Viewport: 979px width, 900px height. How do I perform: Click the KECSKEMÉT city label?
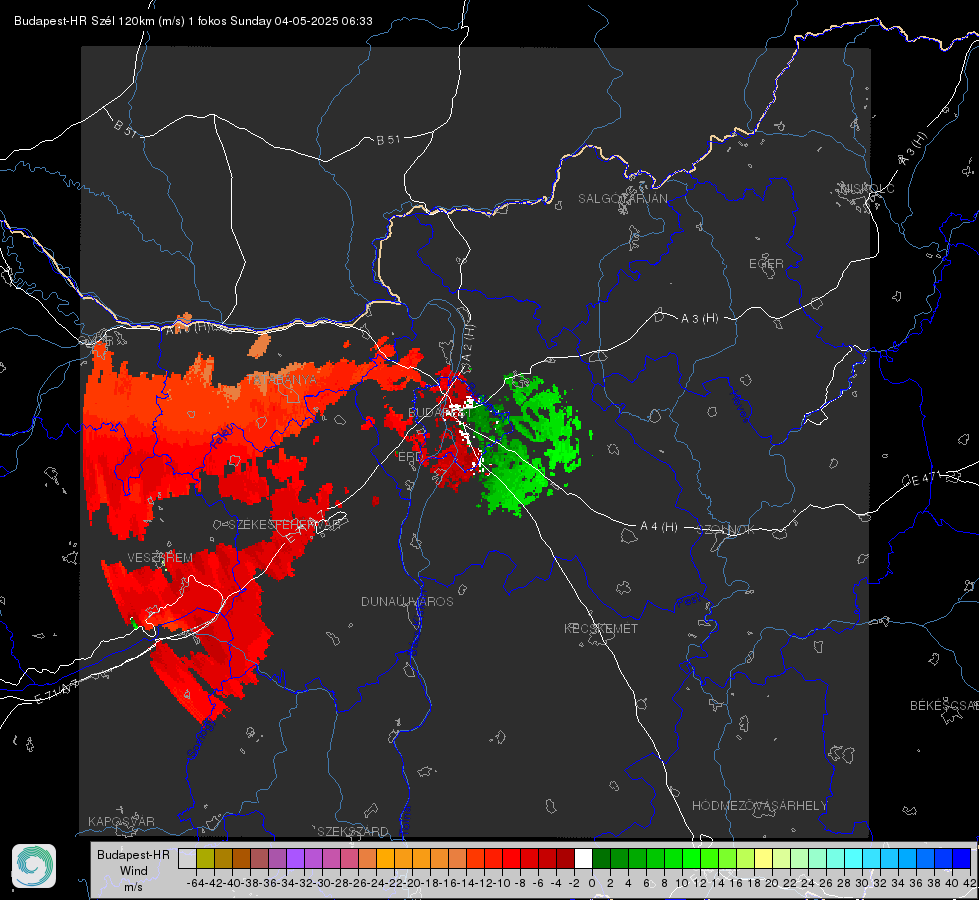coord(601,628)
